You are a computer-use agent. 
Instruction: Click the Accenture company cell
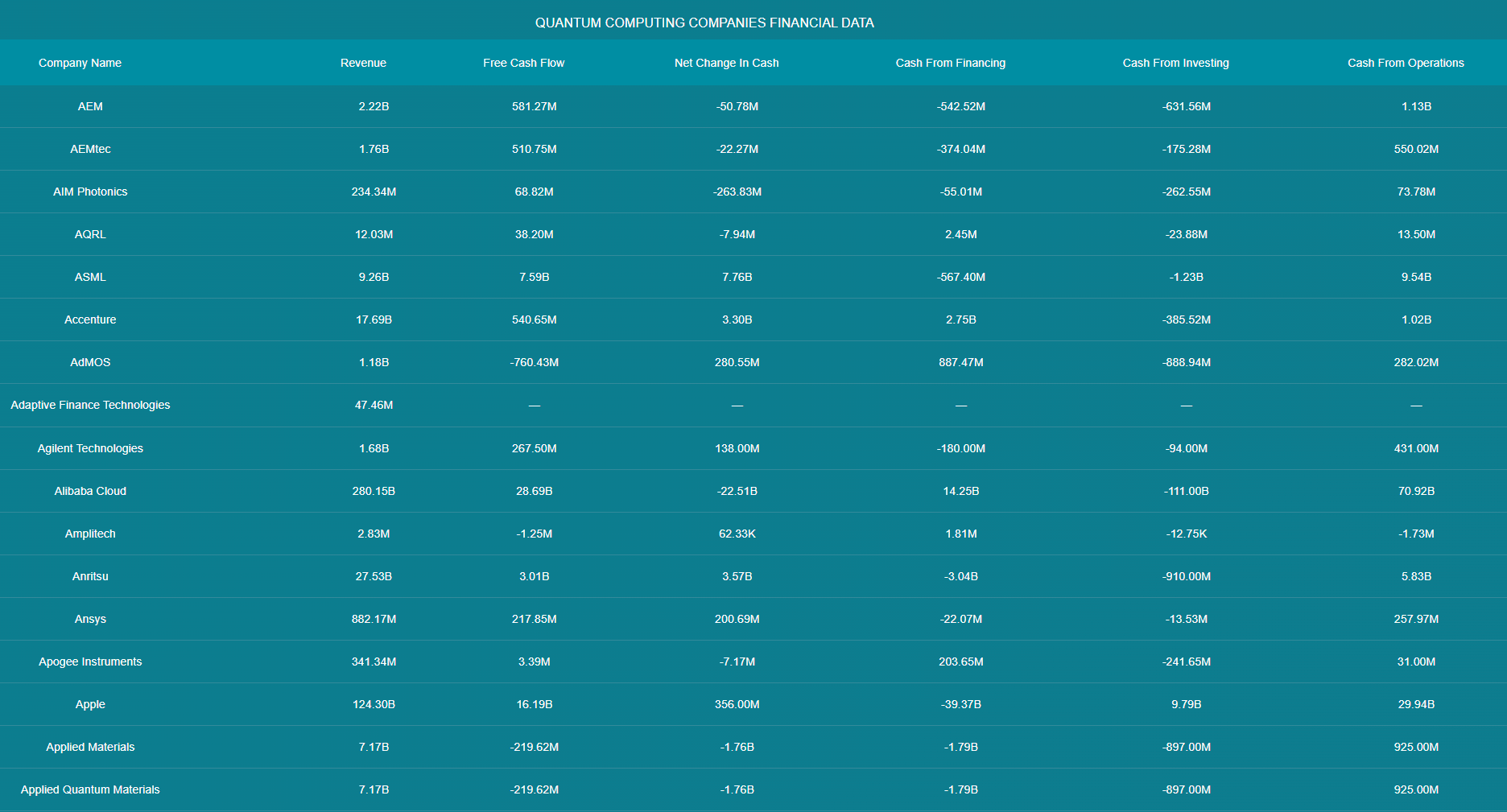pos(90,319)
